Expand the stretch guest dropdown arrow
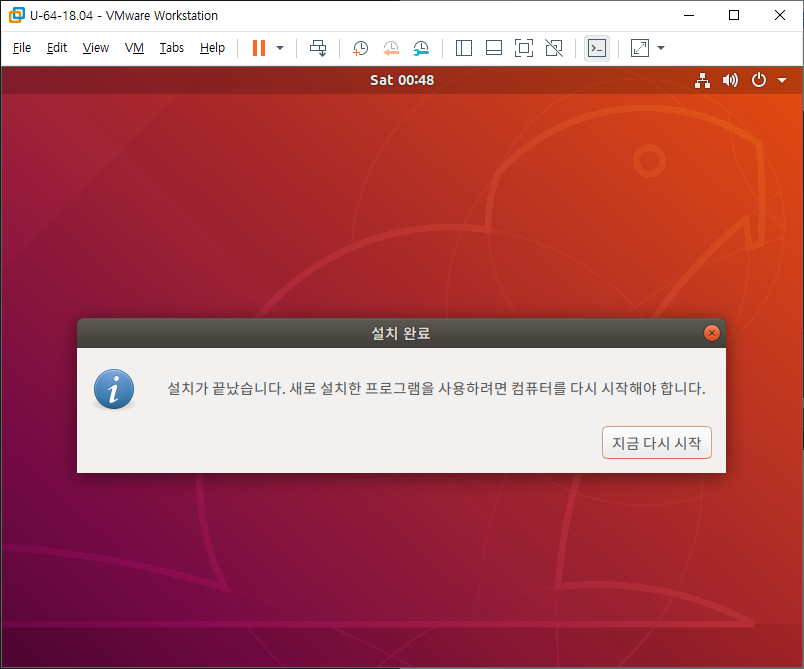The width and height of the screenshot is (804, 669). click(x=661, y=48)
